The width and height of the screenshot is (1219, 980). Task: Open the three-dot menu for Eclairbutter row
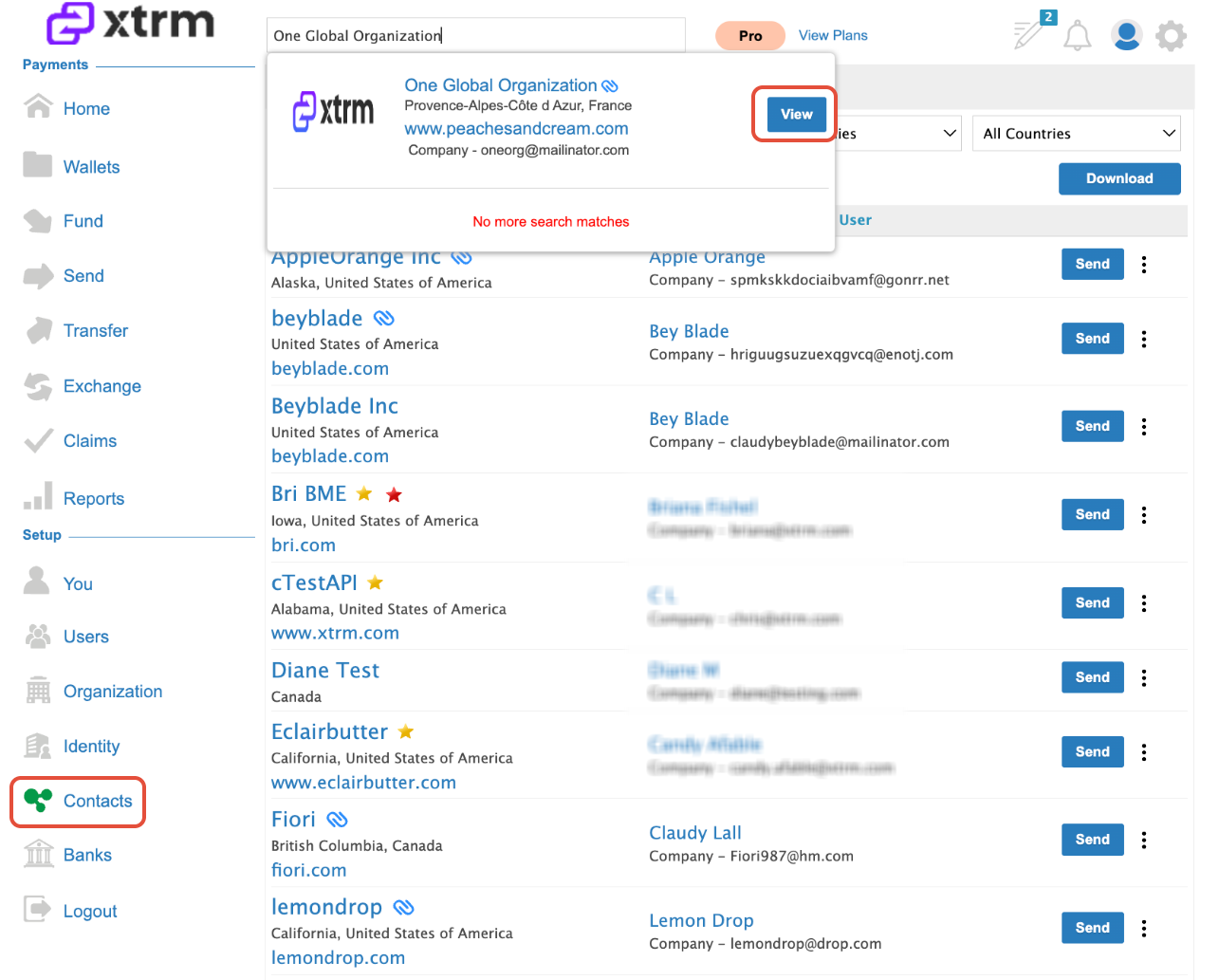tap(1144, 752)
